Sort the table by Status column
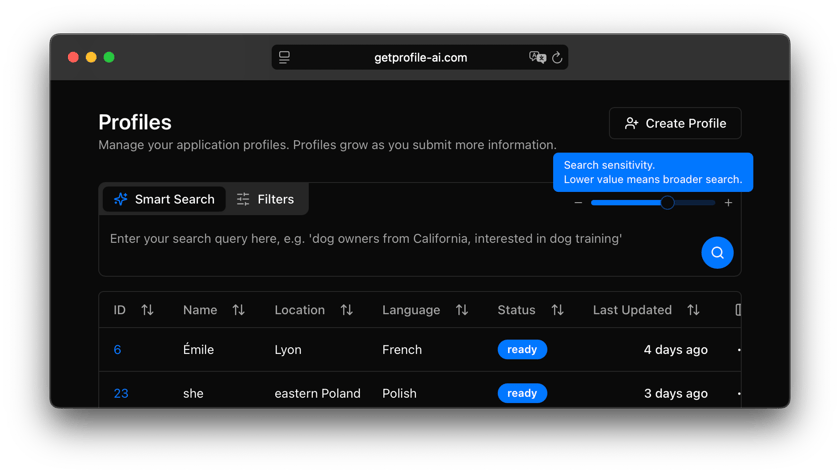The image size is (840, 474). pyautogui.click(x=557, y=310)
